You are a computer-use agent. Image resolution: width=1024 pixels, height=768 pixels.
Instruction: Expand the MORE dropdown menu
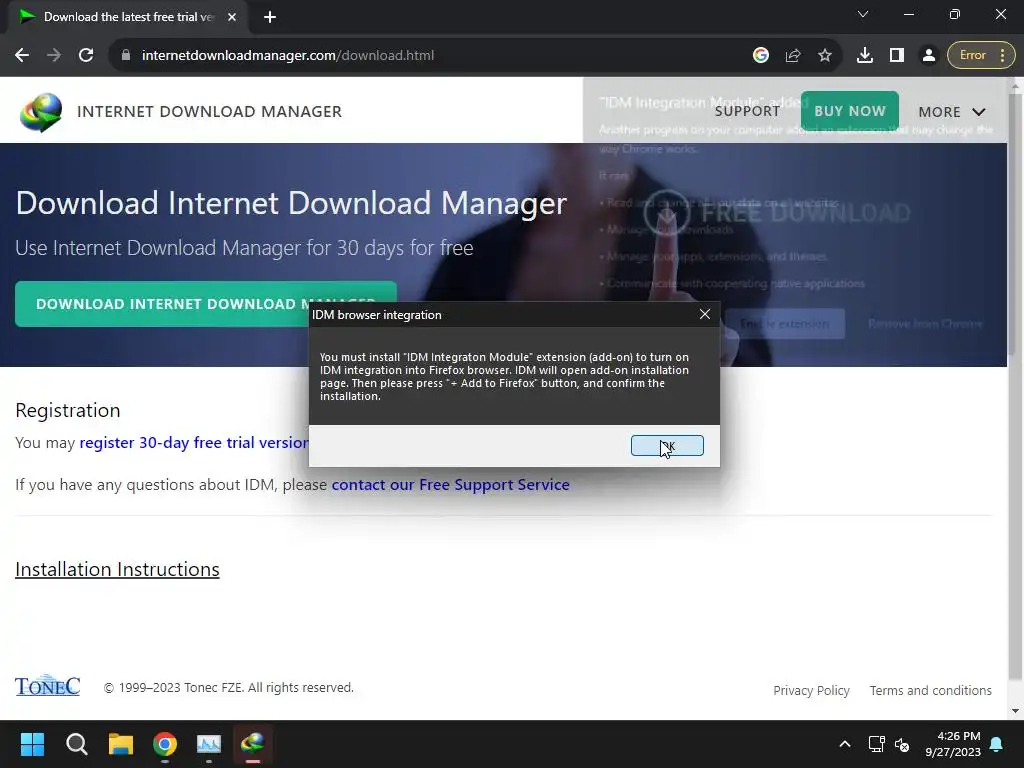pyautogui.click(x=952, y=112)
